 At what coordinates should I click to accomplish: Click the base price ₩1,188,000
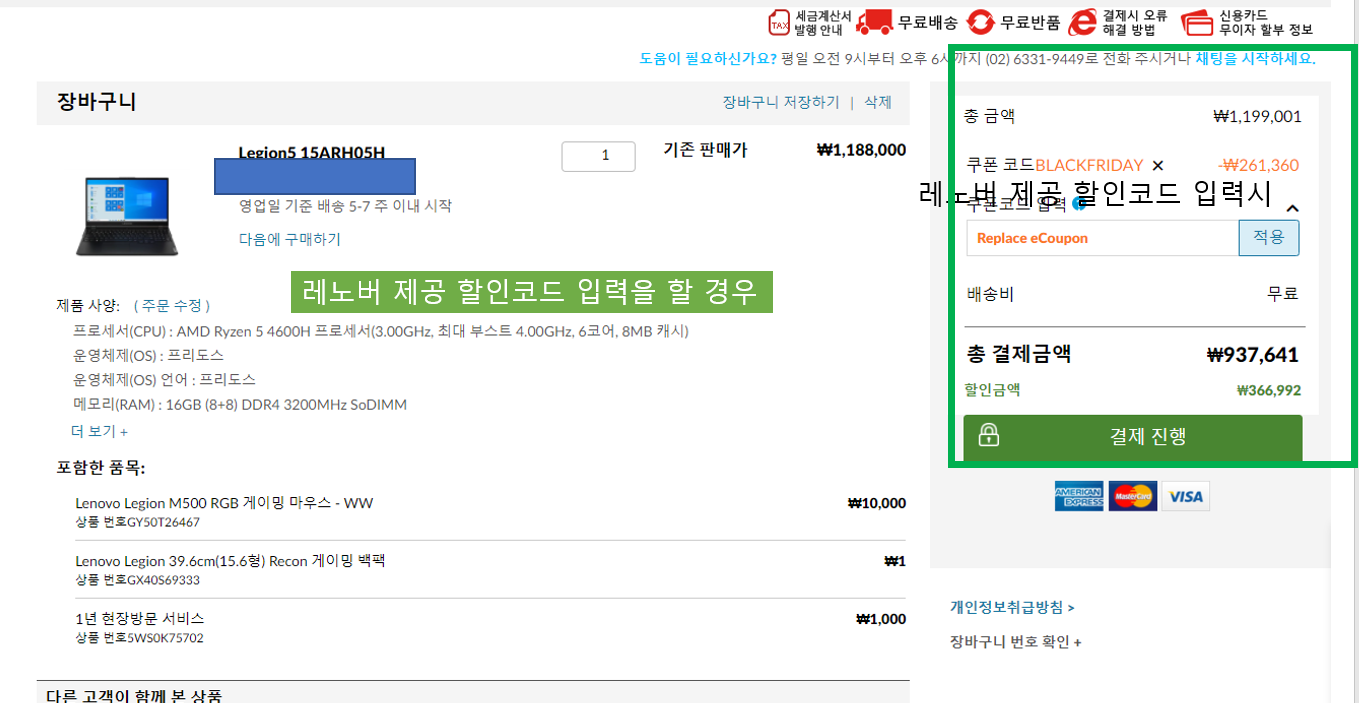point(861,150)
